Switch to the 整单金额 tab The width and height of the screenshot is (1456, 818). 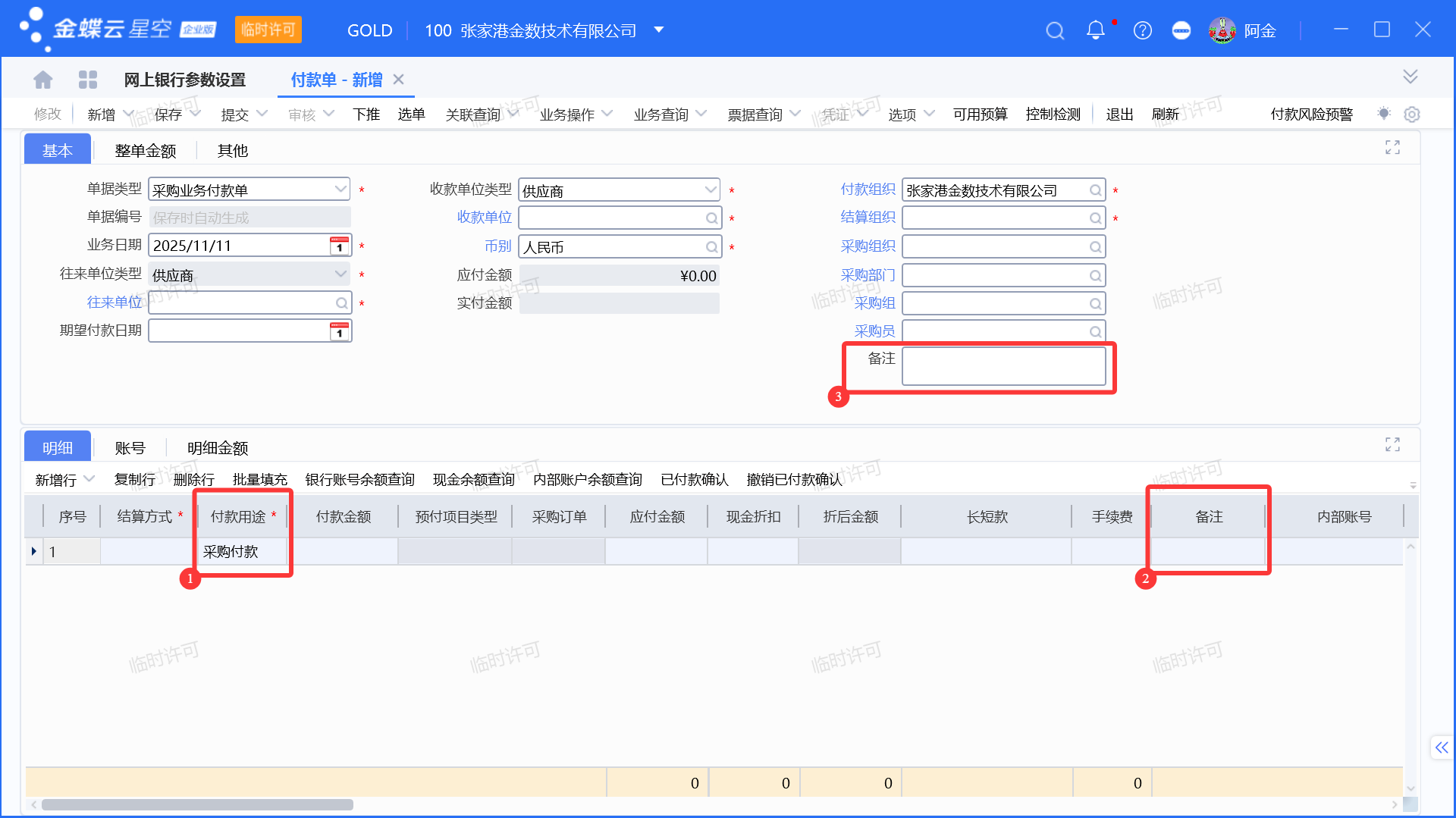(145, 151)
